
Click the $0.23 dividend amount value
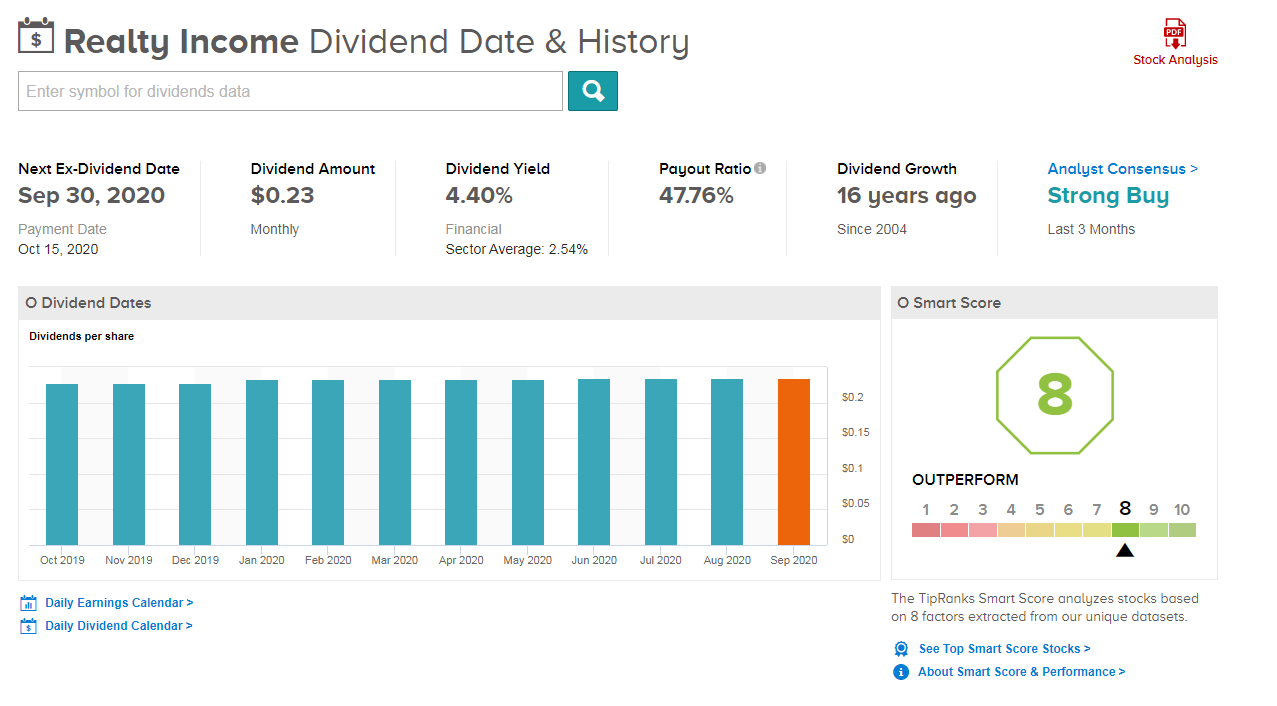(x=282, y=196)
